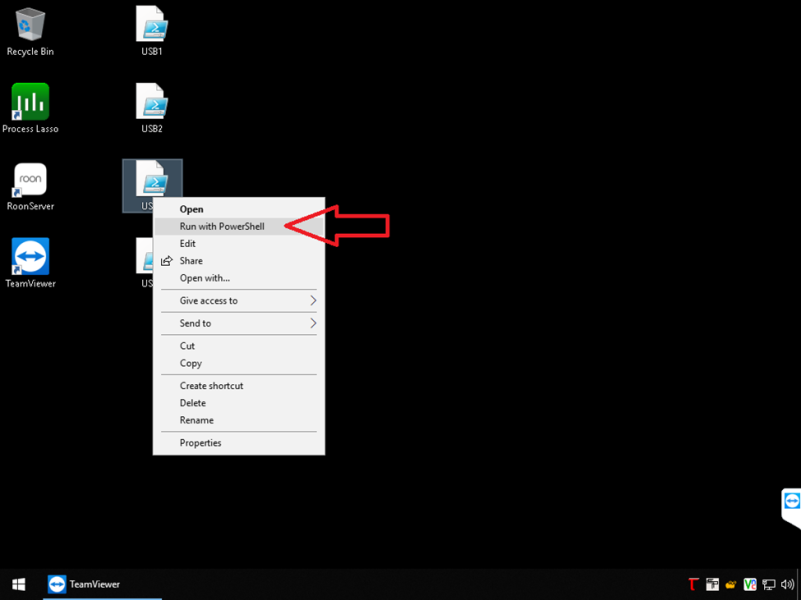Viewport: 801px width, 600px height.
Task: Expand the TeamViewer side panel tab
Action: click(791, 502)
